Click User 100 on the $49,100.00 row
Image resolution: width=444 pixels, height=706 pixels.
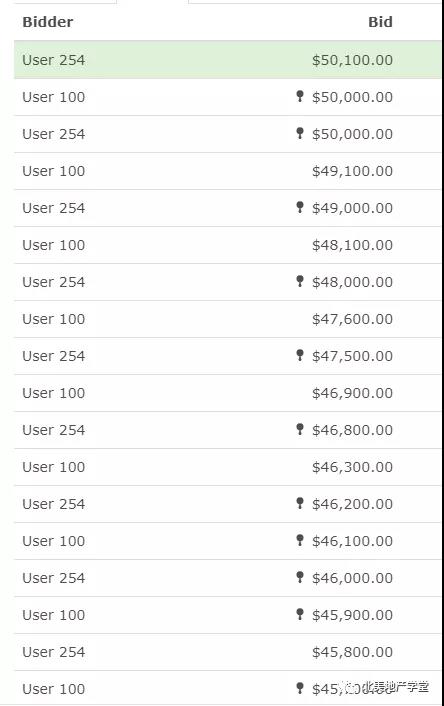[x=54, y=171]
